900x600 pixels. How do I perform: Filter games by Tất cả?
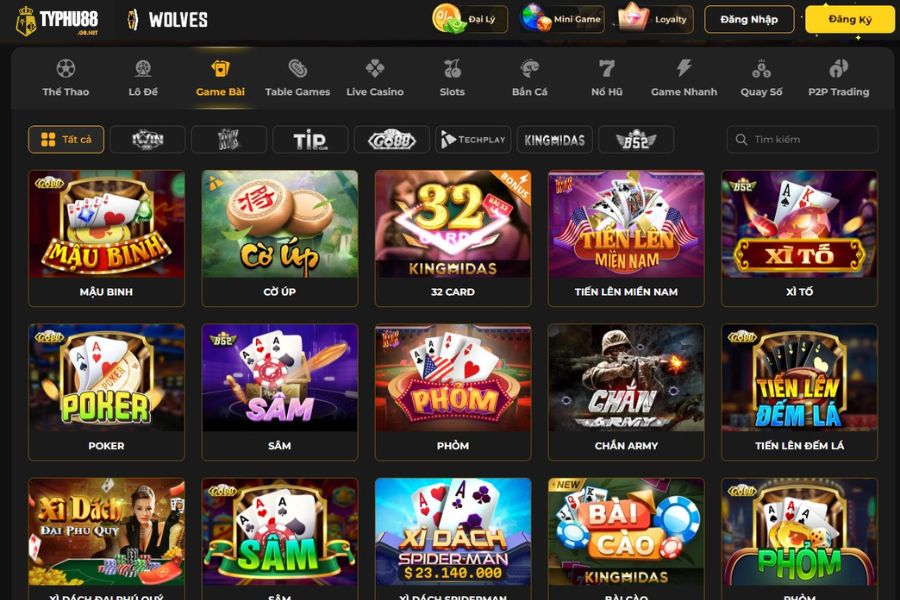pyautogui.click(x=66, y=140)
